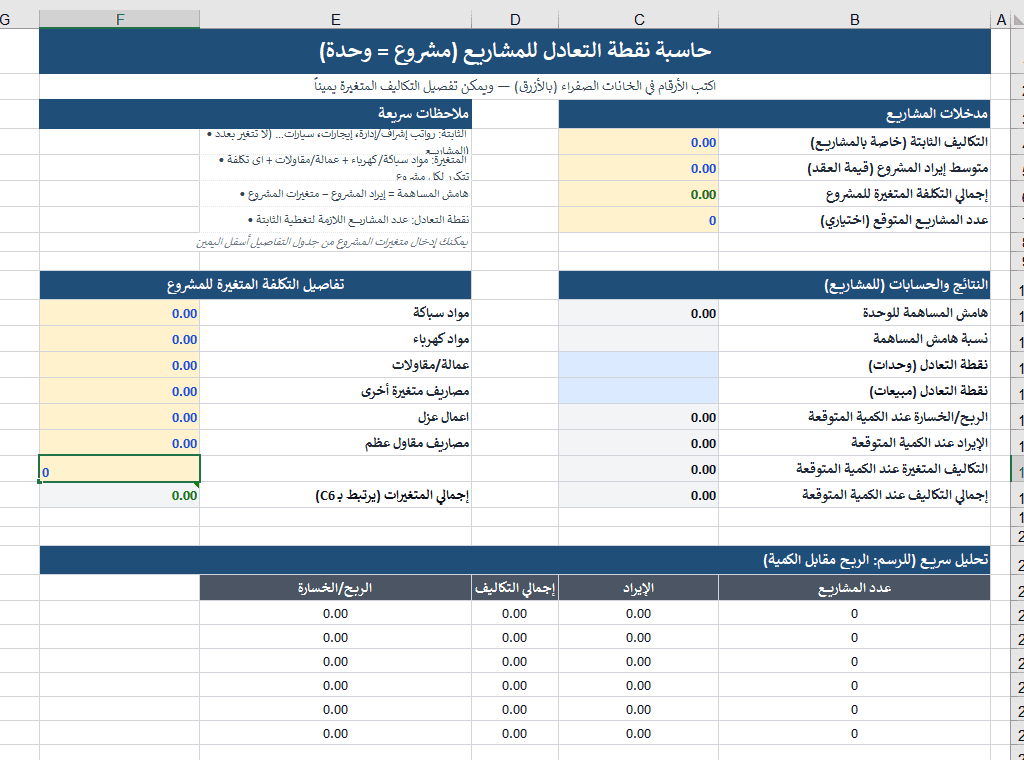Click the 'إجمالي التكاليف' table column header
The height and width of the screenshot is (760, 1024).
[515, 588]
